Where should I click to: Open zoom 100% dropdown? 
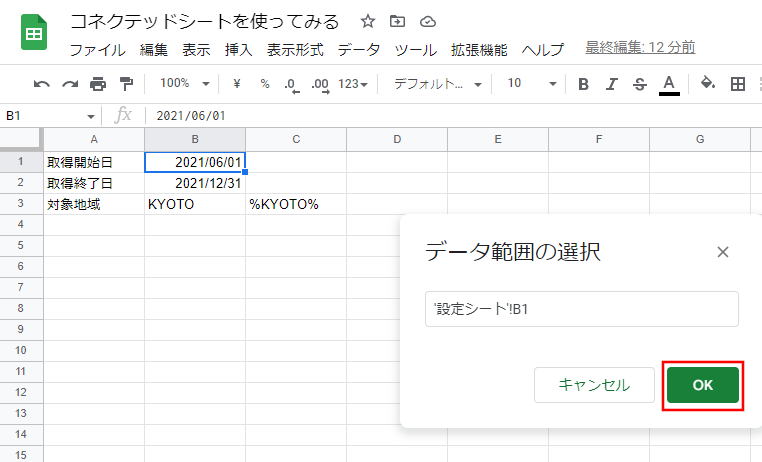click(185, 84)
